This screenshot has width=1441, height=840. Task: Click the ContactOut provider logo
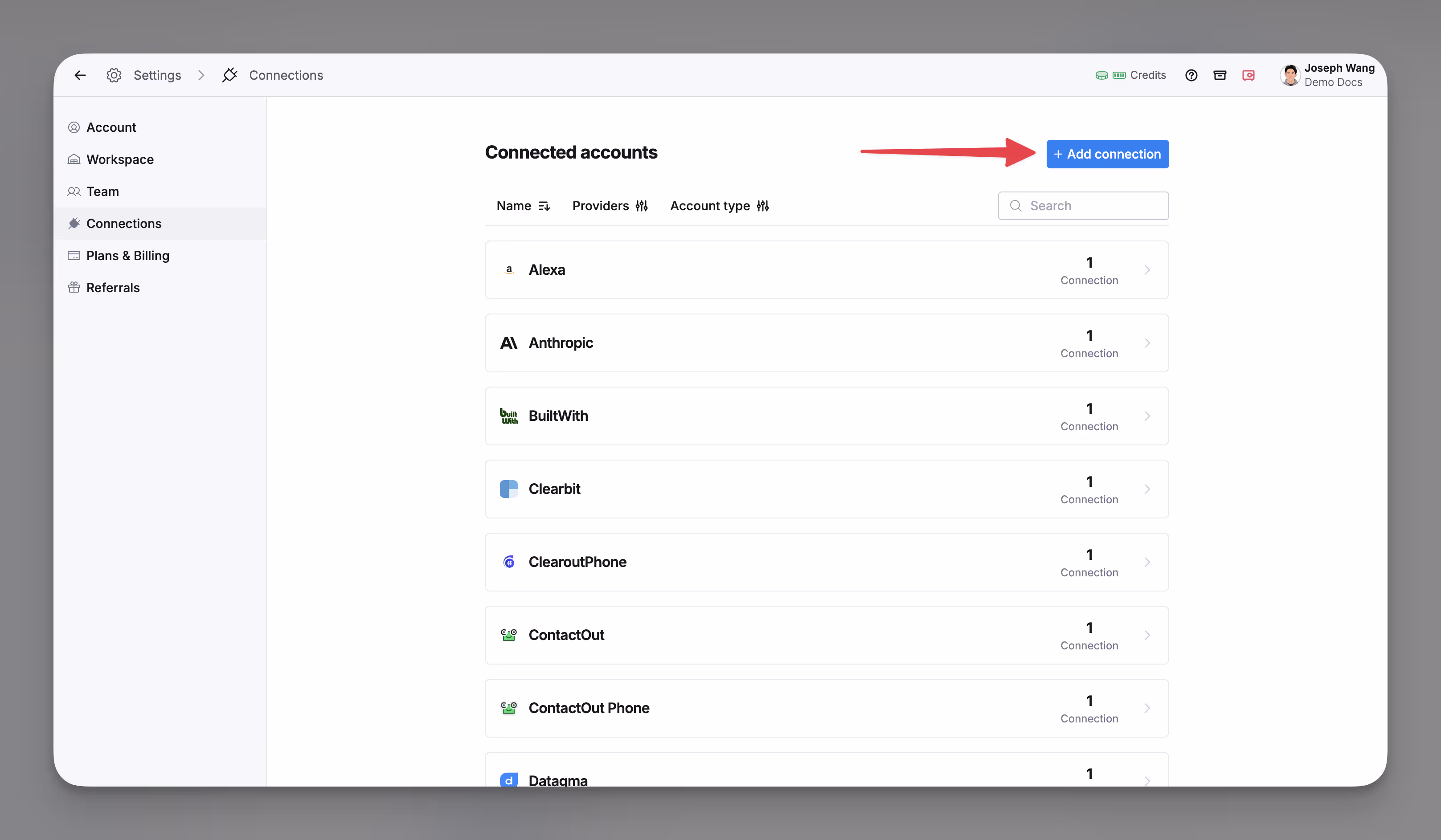[509, 635]
